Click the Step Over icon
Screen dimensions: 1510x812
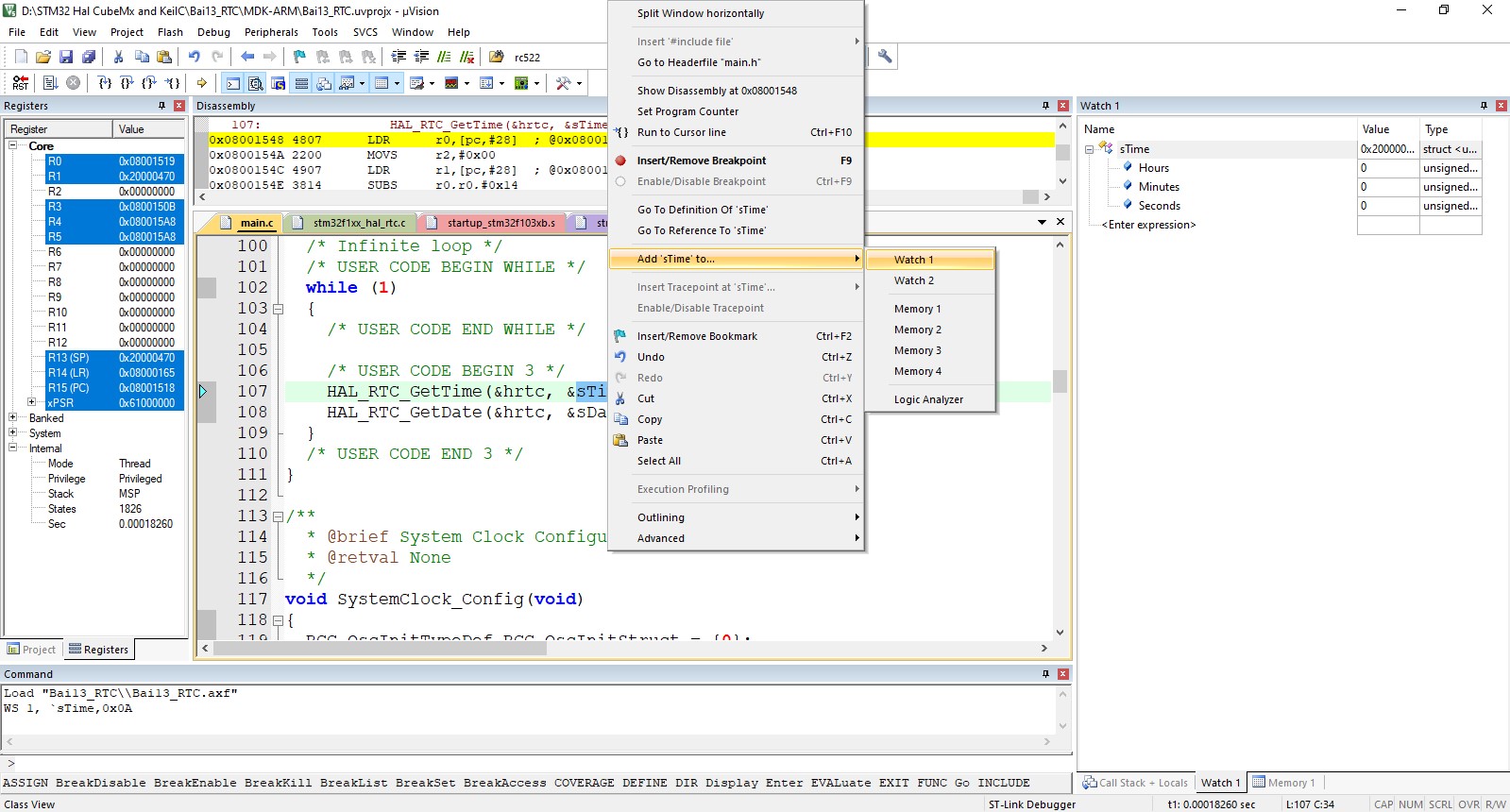(x=127, y=83)
